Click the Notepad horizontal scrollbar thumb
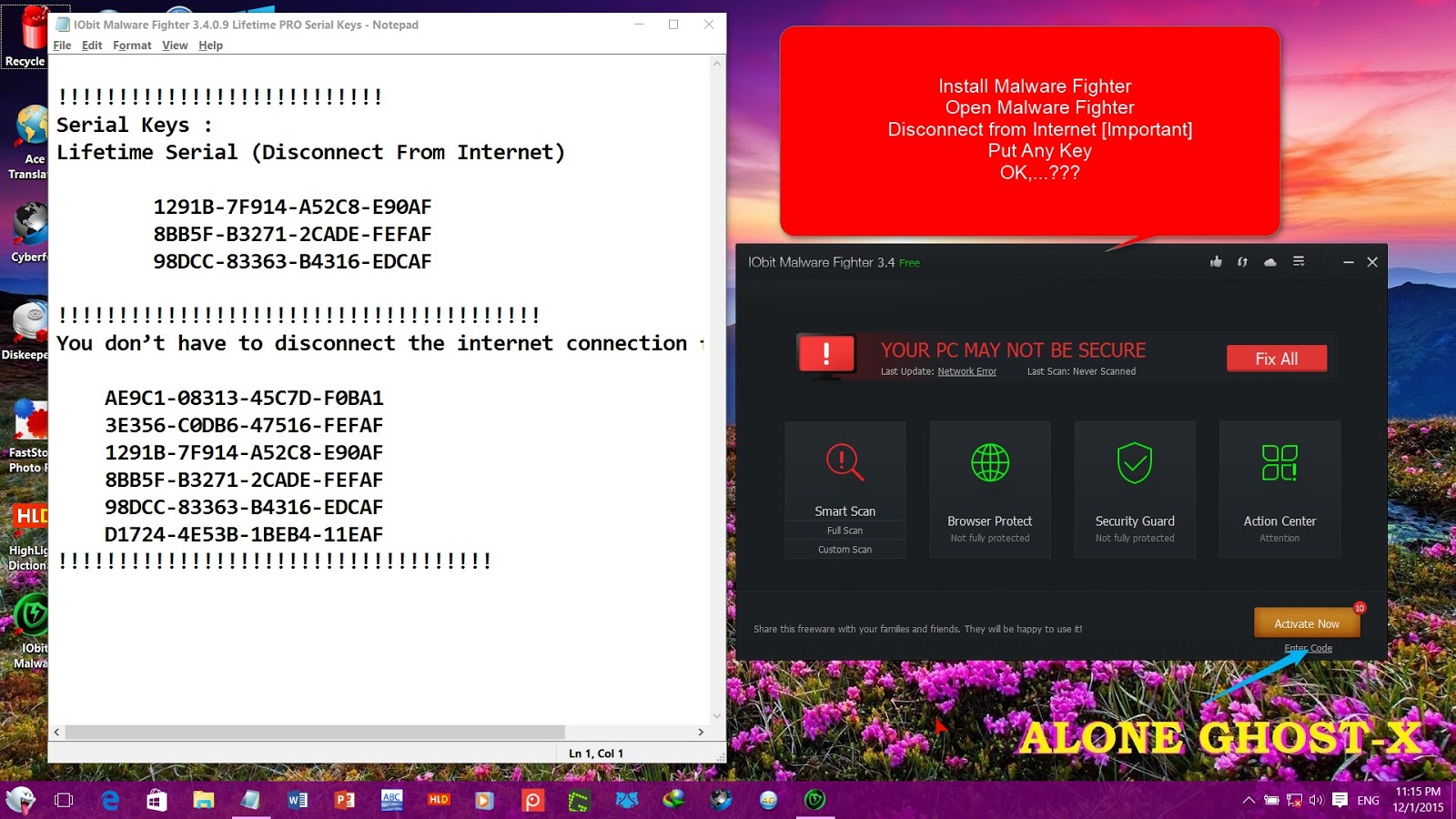 315,732
